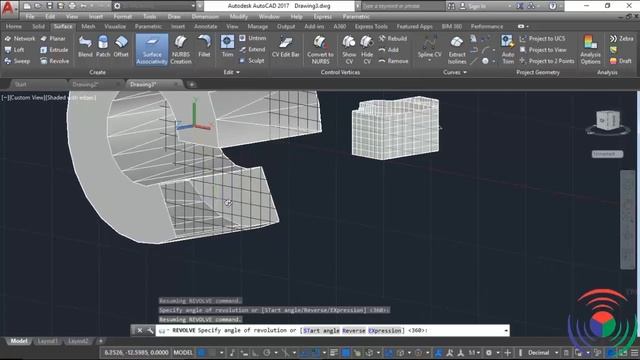Viewport: 640px width, 360px height.
Task: Select the Sweep surface tool
Action: (17, 61)
